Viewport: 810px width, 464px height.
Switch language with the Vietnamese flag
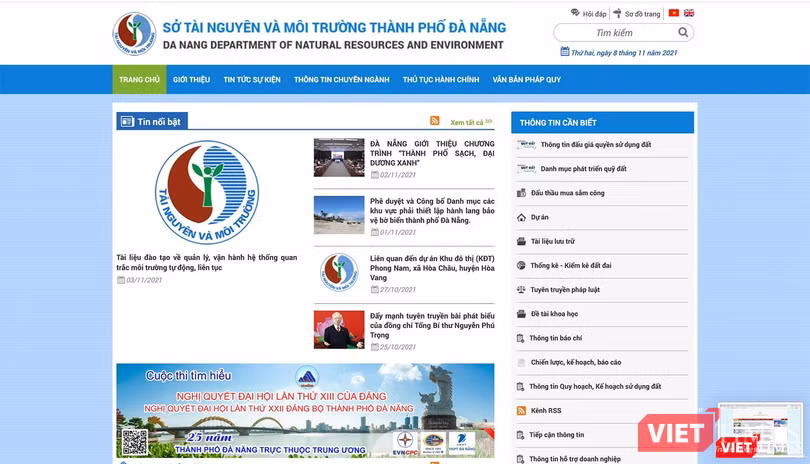673,13
